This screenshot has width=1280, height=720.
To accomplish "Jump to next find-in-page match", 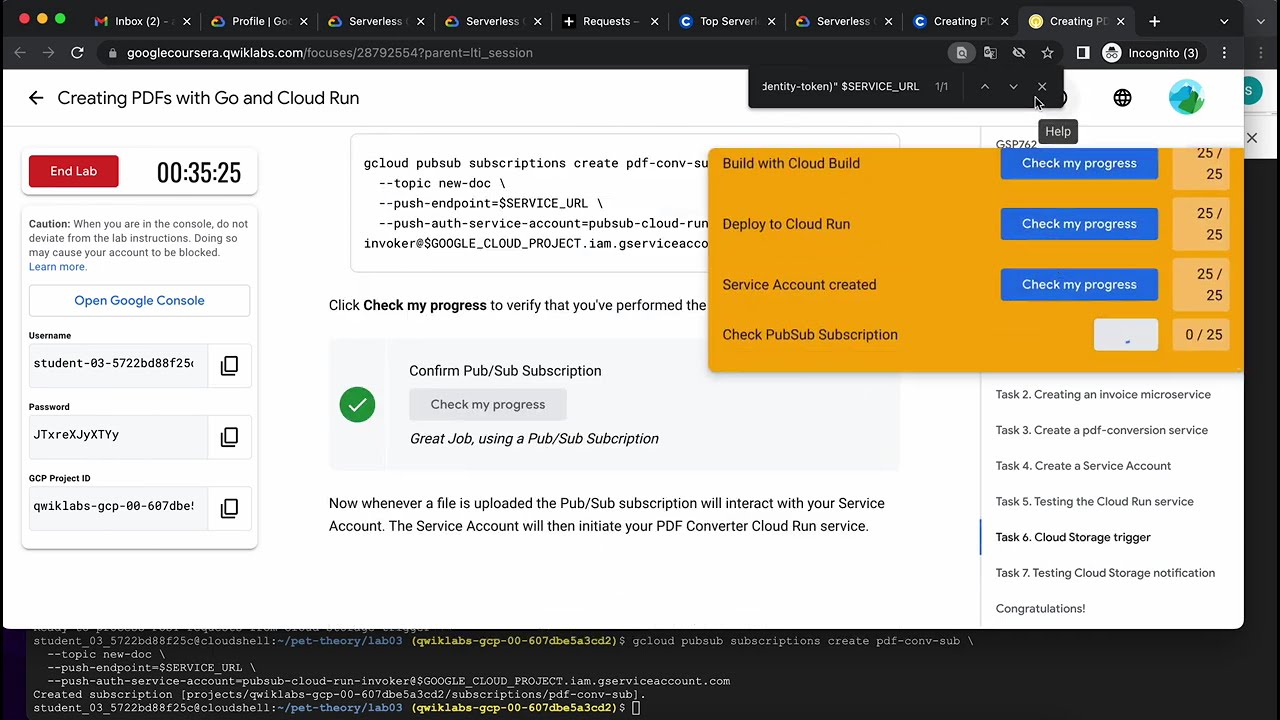I will [x=1013, y=87].
